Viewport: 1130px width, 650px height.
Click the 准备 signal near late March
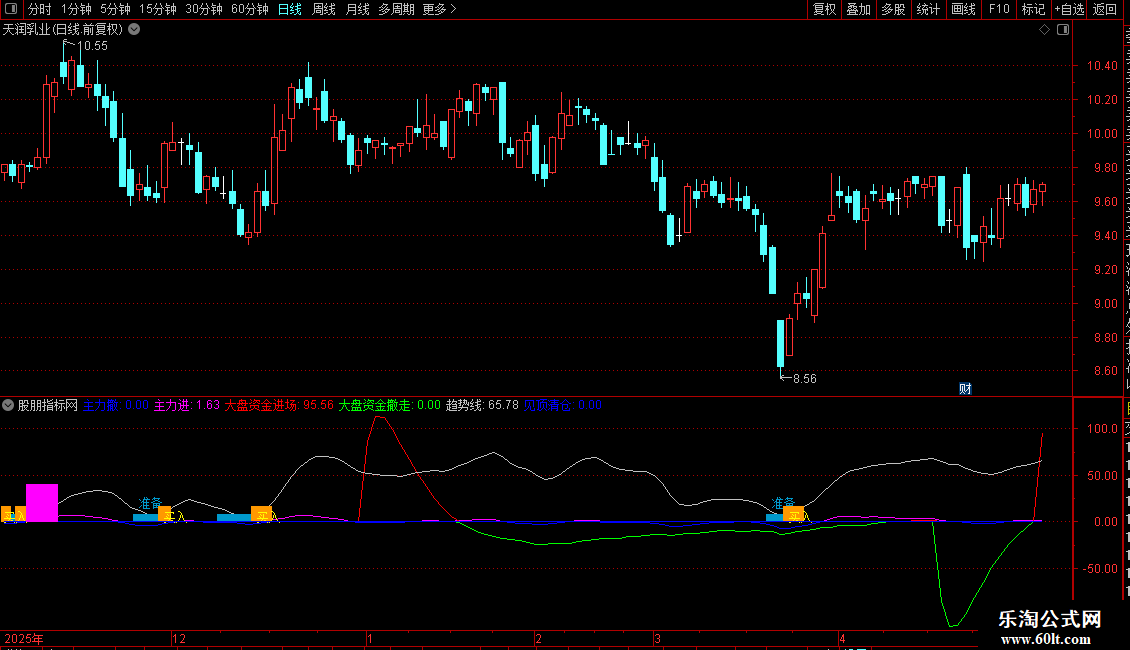[783, 503]
